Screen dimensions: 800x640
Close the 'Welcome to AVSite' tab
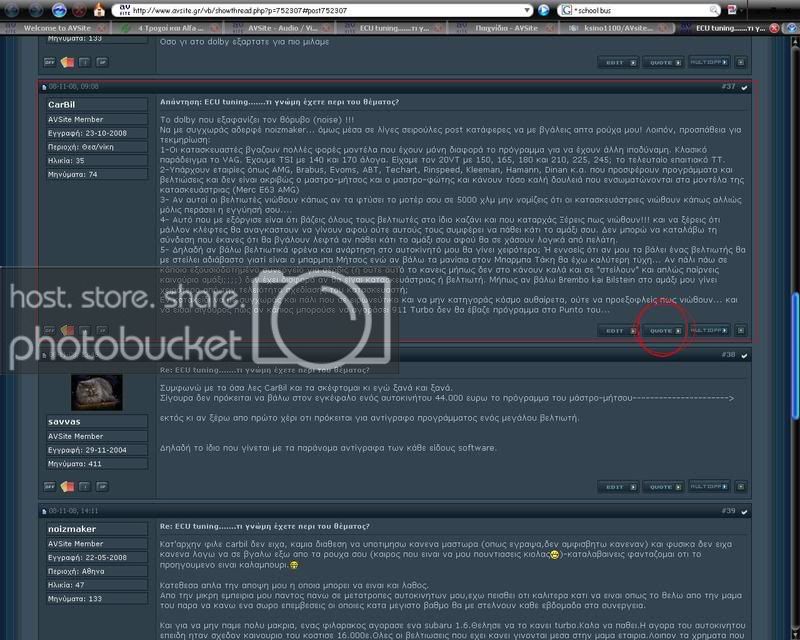(102, 28)
